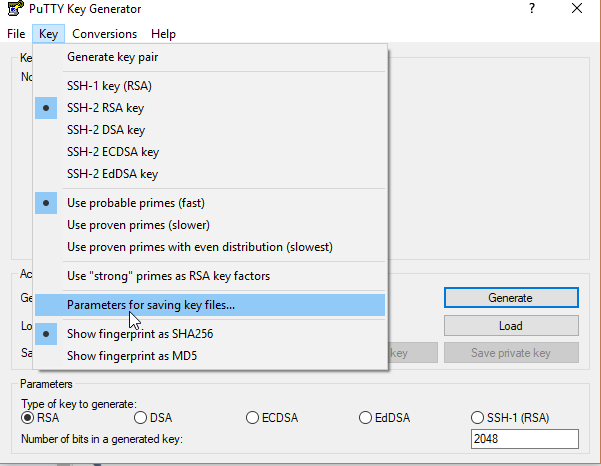
Task: Open the File menu
Action: 16,34
